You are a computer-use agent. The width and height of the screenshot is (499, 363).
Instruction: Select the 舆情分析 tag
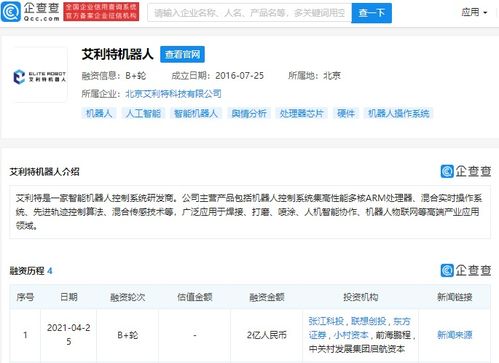249,113
